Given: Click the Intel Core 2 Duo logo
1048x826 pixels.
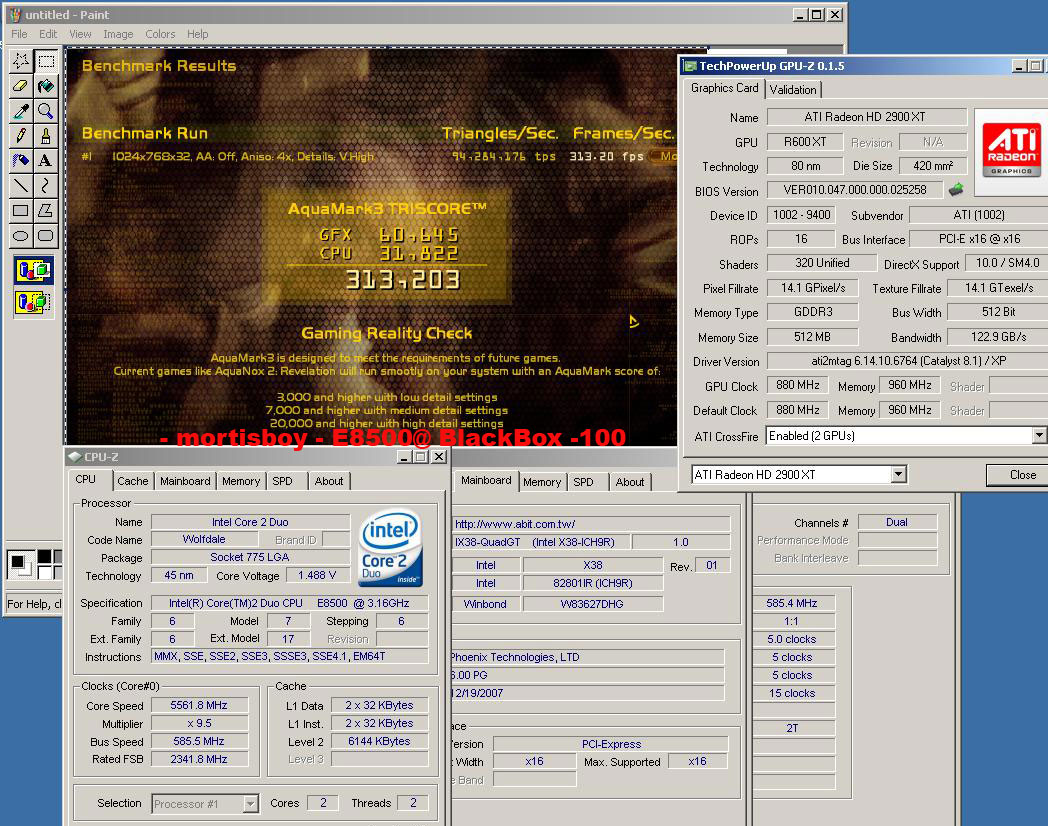Looking at the screenshot, I should [390, 549].
